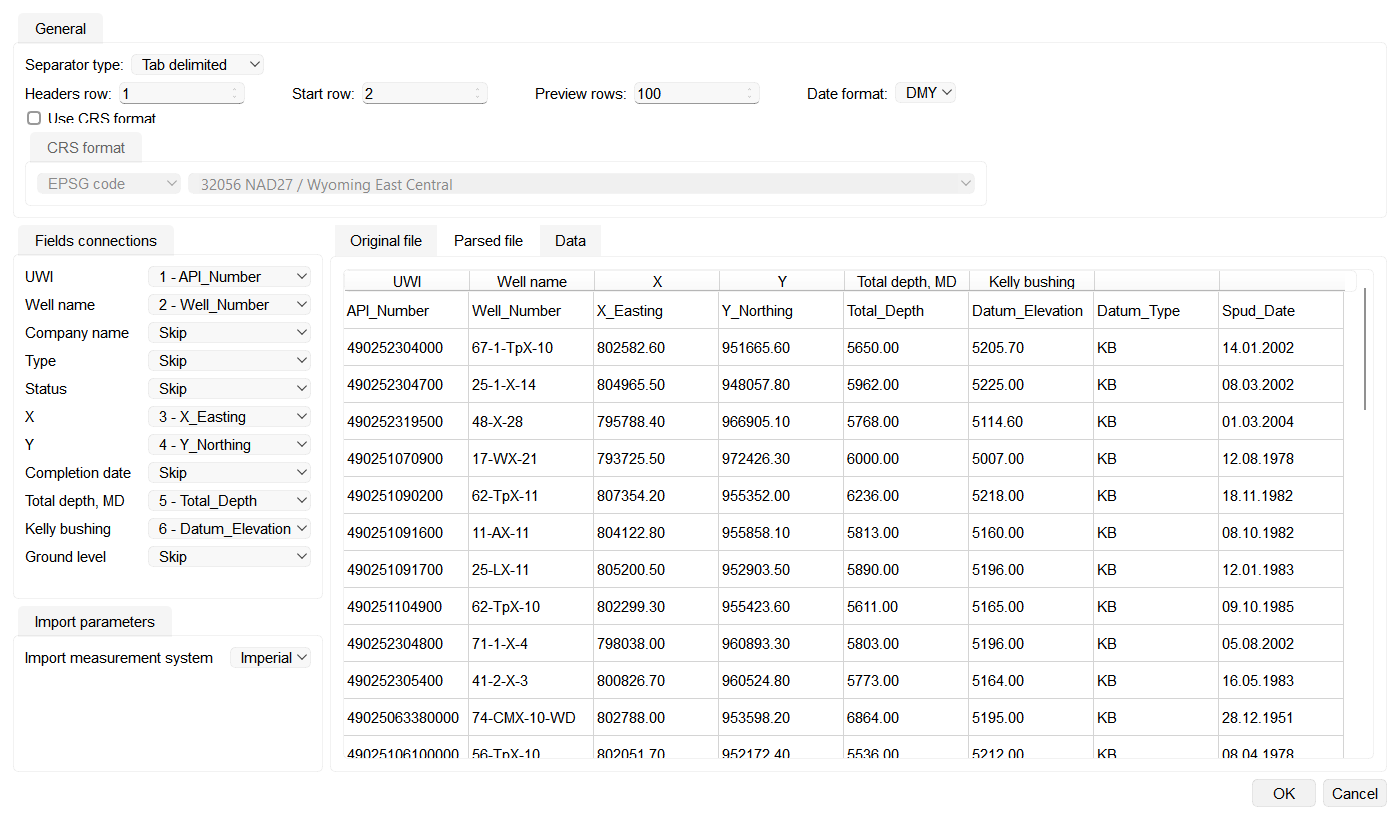Open the UWI field connection dropdown
Screen dimensions: 1400x820
229,276
